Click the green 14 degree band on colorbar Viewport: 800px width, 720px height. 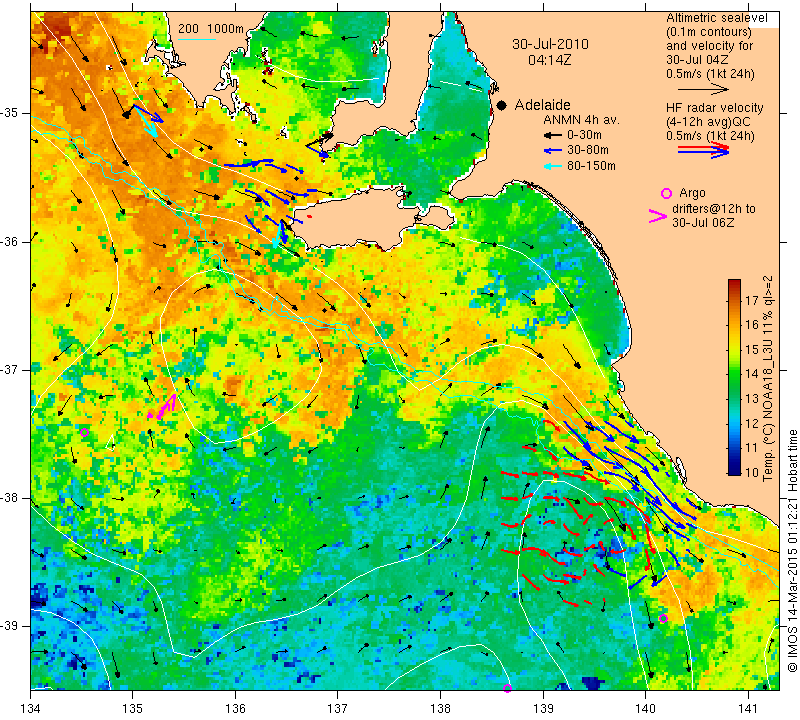pyautogui.click(x=734, y=375)
